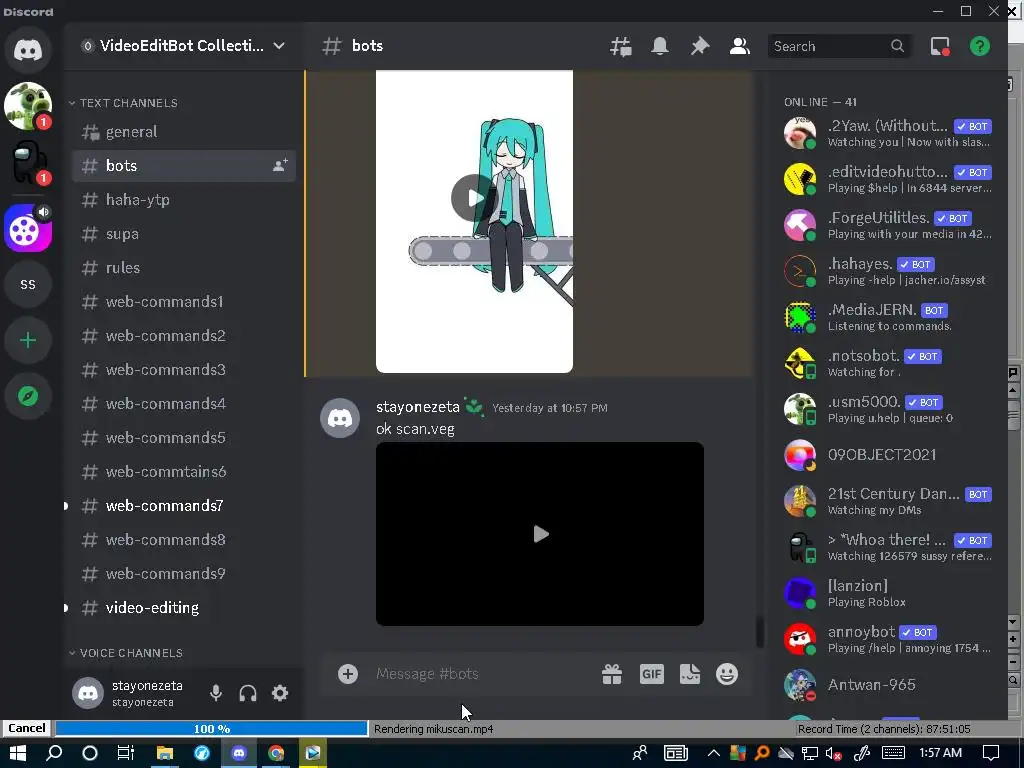Open the web-commands5 channel

click(x=184, y=438)
